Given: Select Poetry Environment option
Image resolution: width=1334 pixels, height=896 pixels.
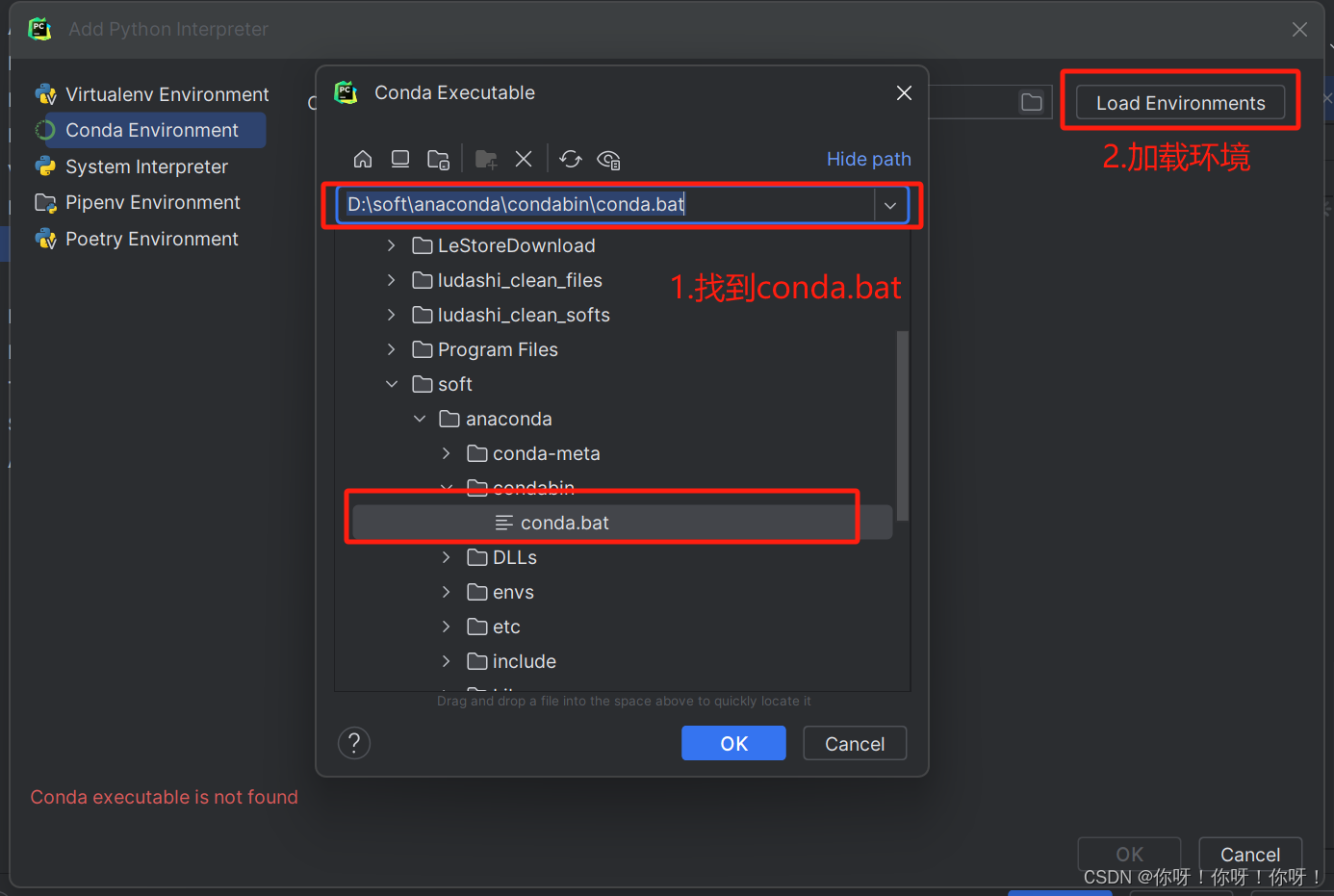Looking at the screenshot, I should coord(136,239).
